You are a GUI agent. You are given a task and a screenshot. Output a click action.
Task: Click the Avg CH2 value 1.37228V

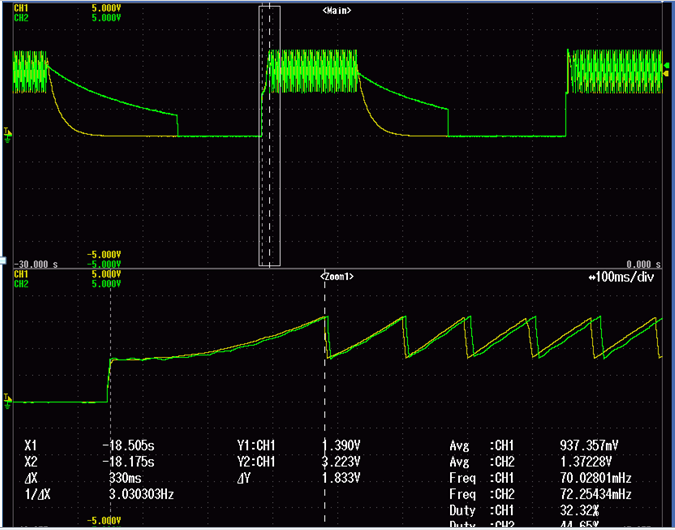coord(585,462)
